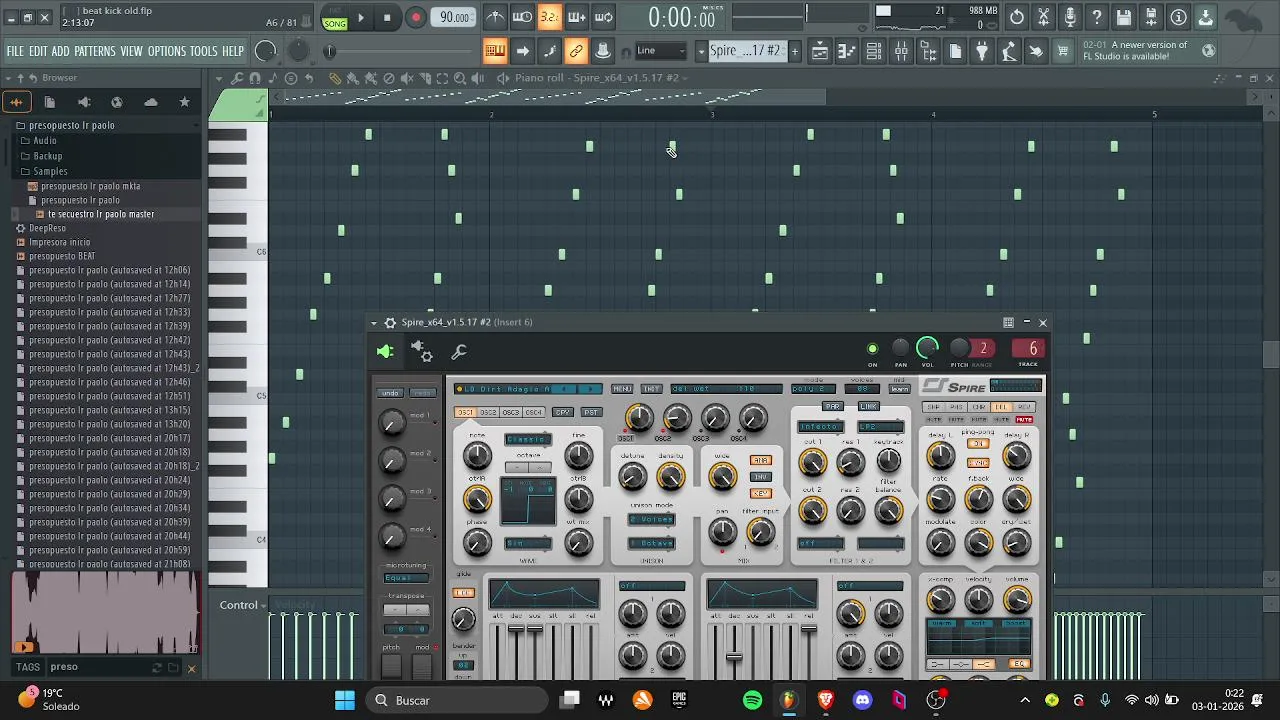Viewport: 1280px width, 720px height.
Task: Expand the DeepReso project in browser
Action: click(x=47, y=228)
